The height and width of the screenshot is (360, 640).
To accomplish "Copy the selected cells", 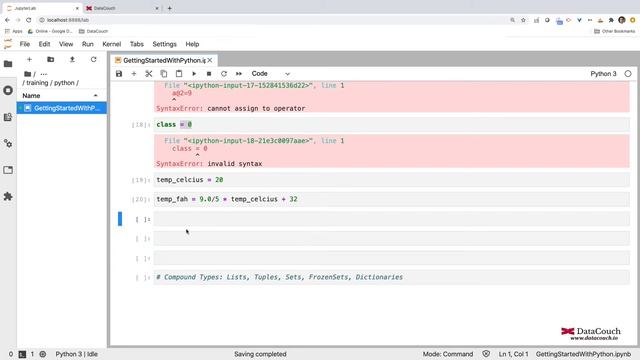I will coord(164,74).
